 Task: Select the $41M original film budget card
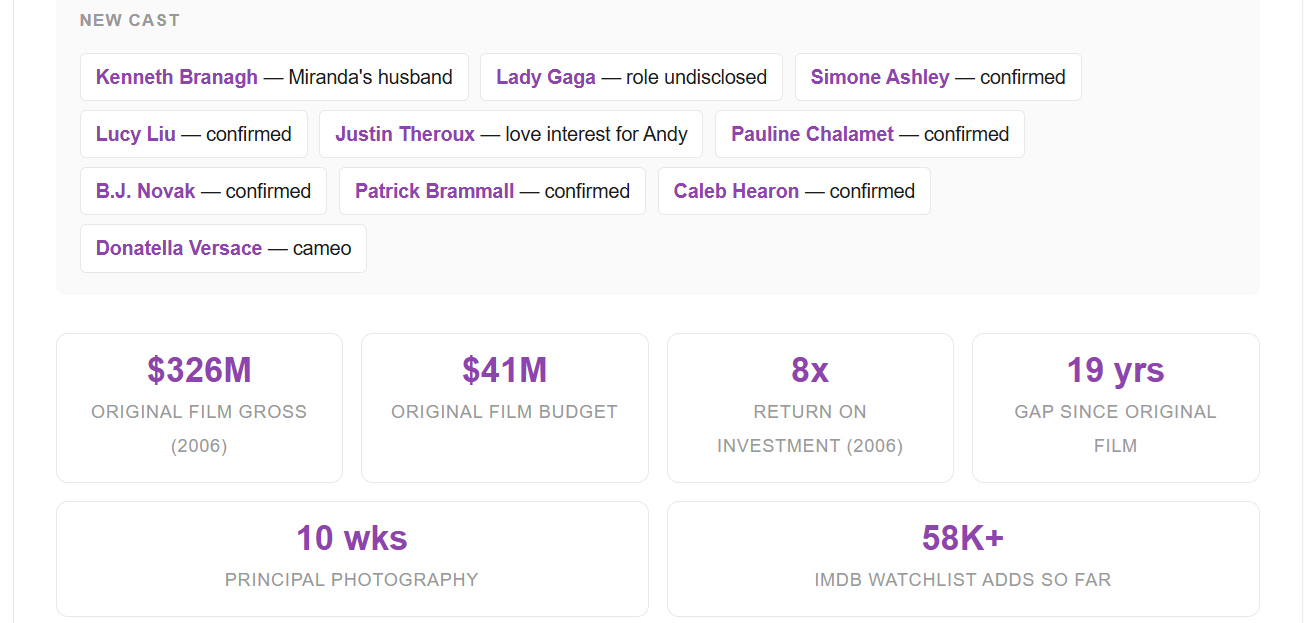tap(504, 408)
